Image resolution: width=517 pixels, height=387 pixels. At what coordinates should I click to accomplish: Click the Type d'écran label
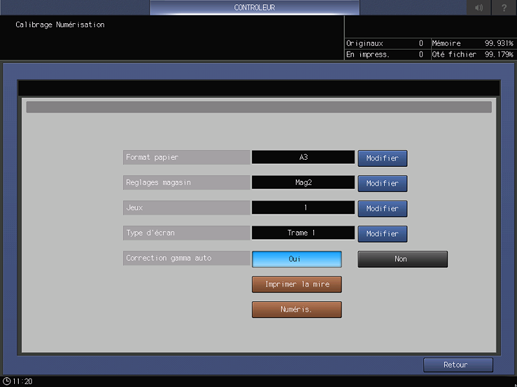coord(186,233)
